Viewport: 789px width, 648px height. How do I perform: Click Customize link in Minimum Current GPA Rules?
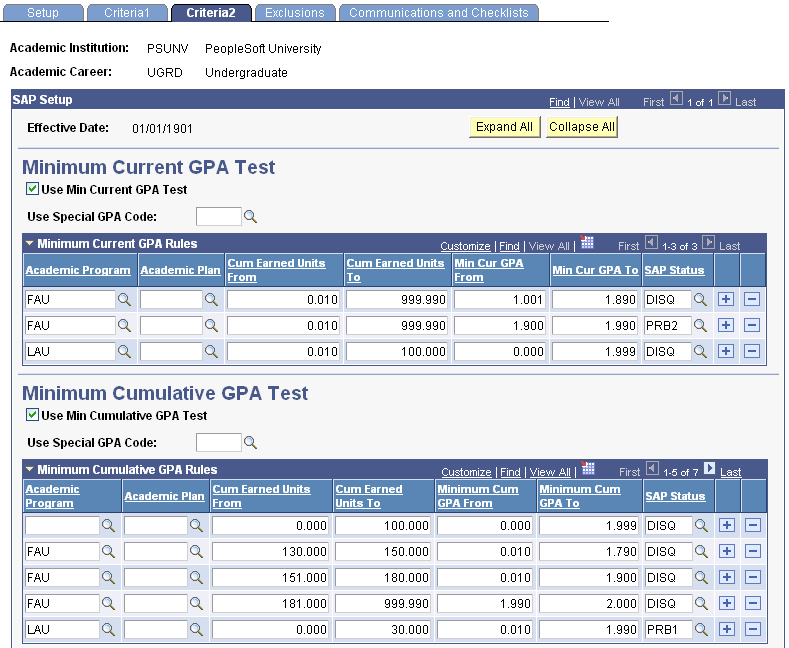click(x=465, y=246)
